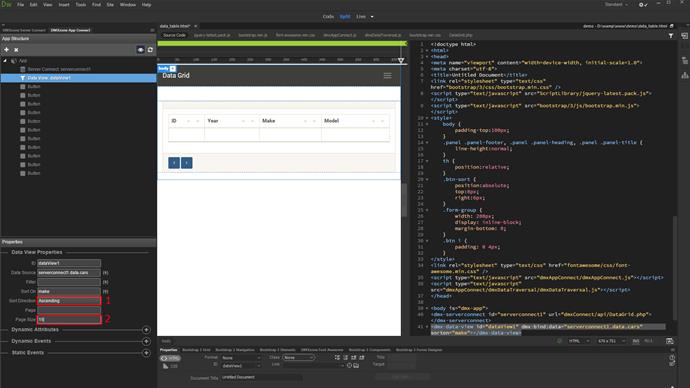This screenshot has height=388, width=690.
Task: Click the HTML mode toggle in Property inspector
Action: coord(170,359)
